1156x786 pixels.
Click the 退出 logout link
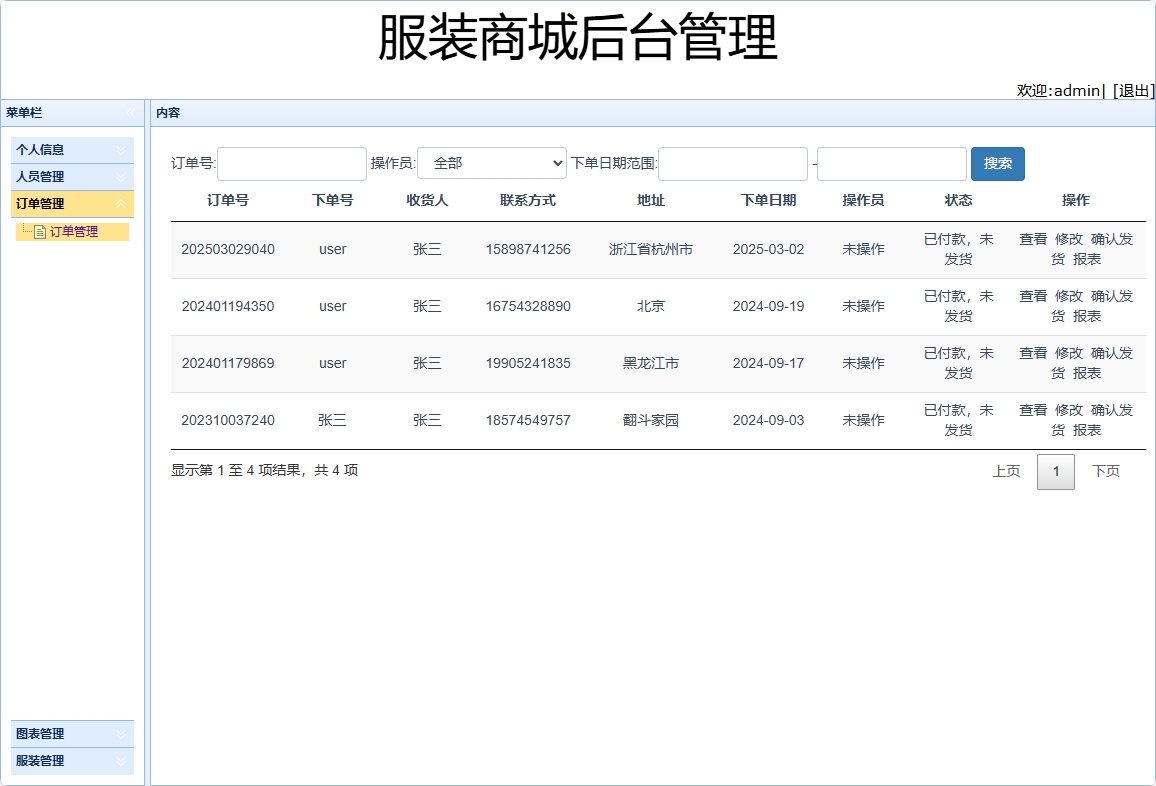coord(1132,90)
